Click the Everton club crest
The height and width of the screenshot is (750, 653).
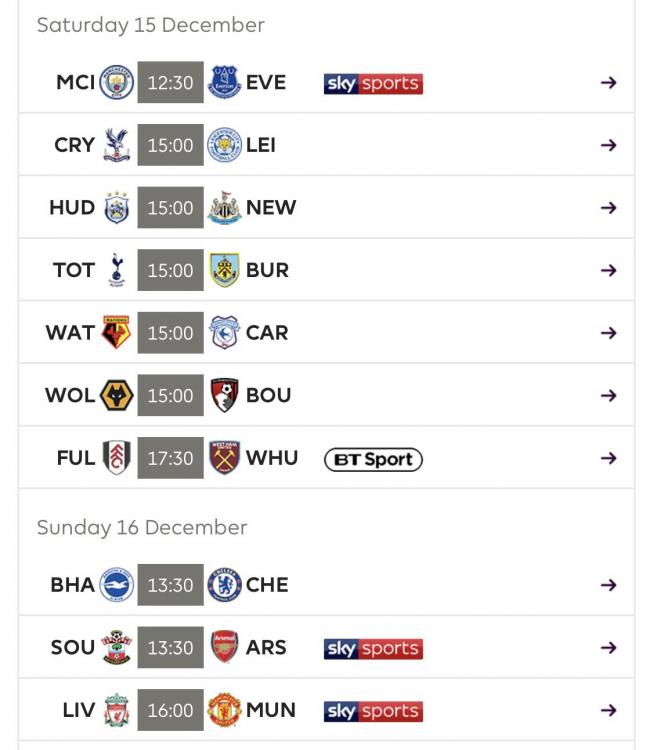pyautogui.click(x=224, y=83)
